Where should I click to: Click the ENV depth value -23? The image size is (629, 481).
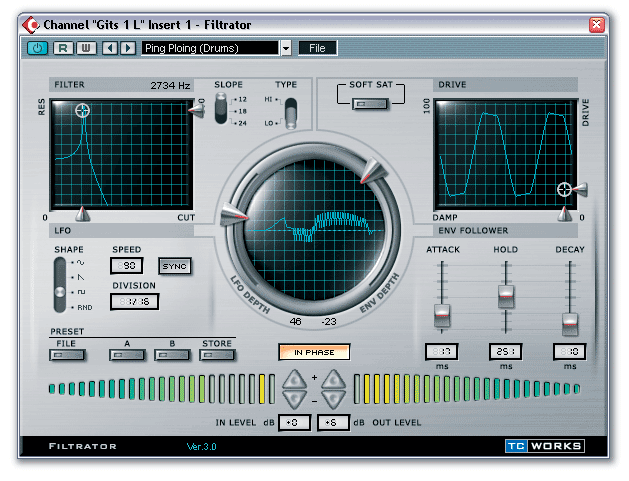pyautogui.click(x=329, y=321)
